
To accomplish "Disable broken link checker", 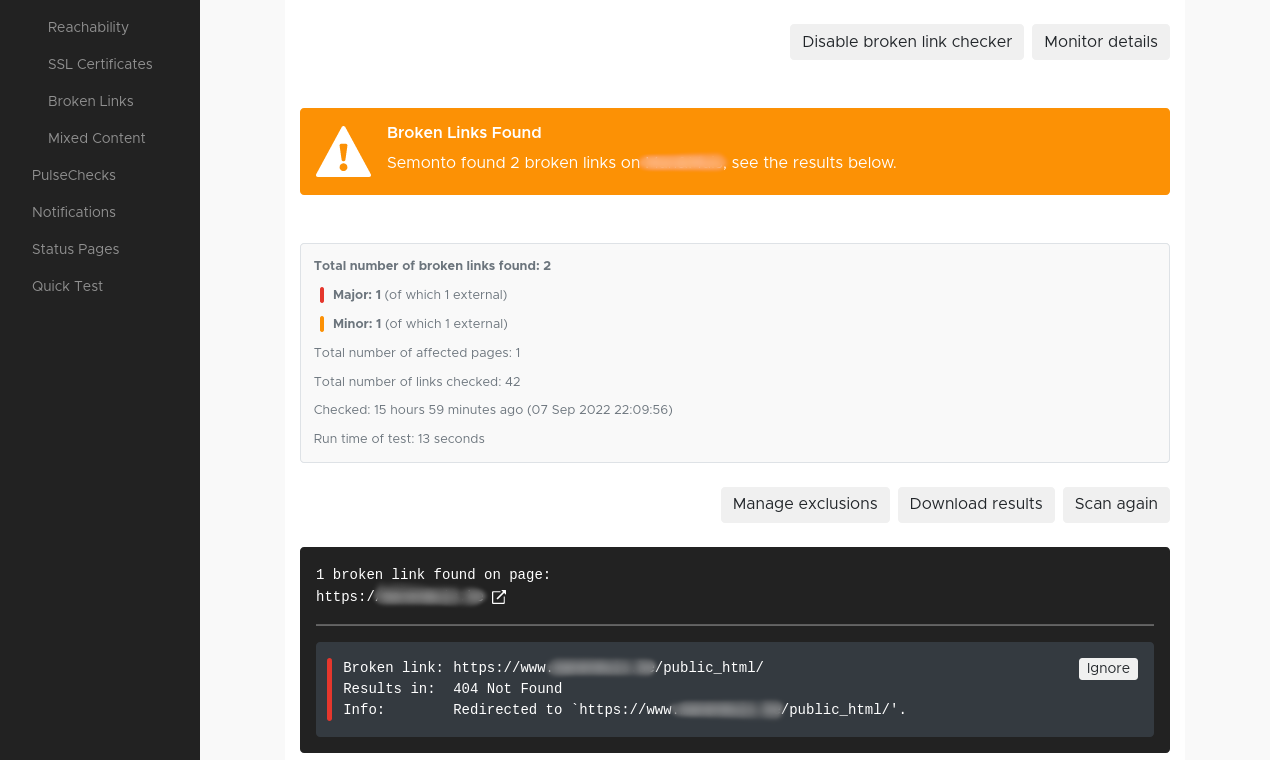I will click(x=906, y=42).
